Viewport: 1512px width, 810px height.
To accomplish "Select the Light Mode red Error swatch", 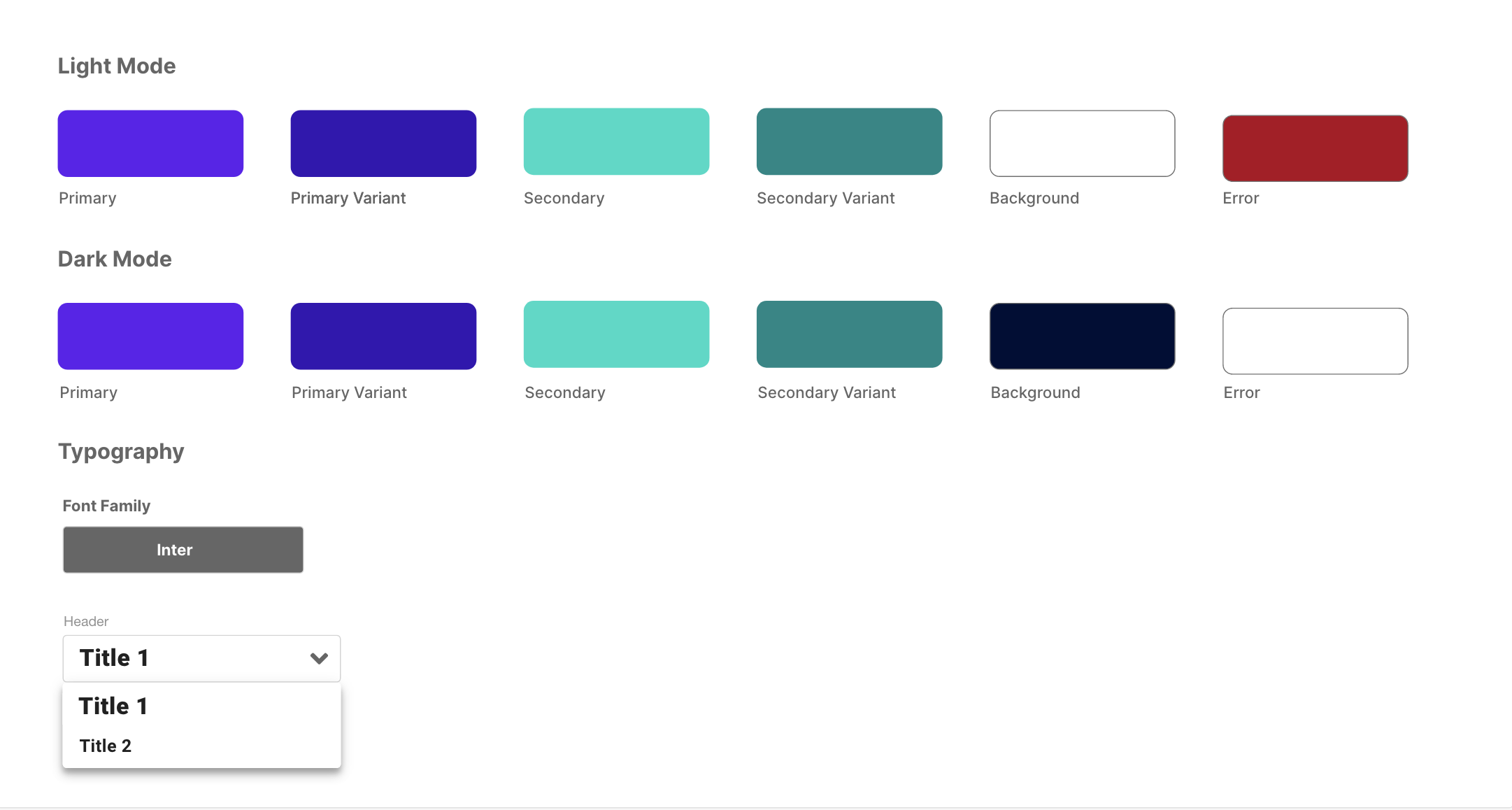I will 1315,148.
